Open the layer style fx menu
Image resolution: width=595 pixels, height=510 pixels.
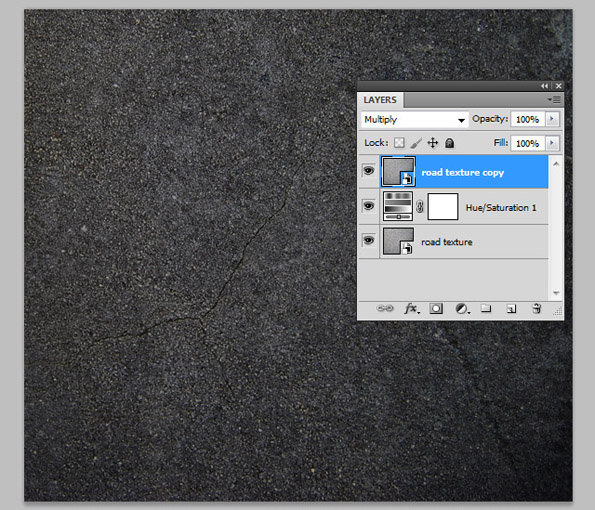click(x=411, y=309)
